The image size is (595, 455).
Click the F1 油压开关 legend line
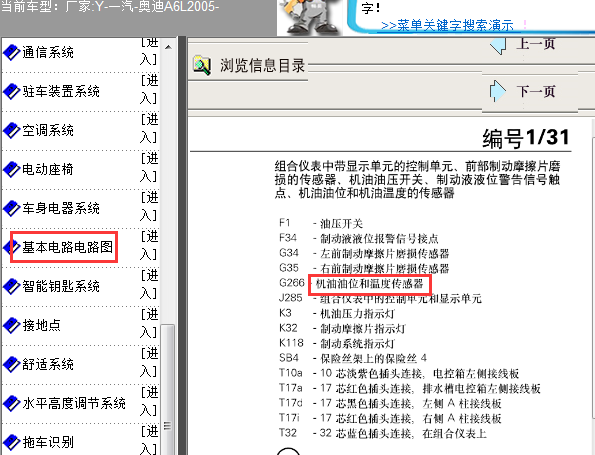[321, 224]
